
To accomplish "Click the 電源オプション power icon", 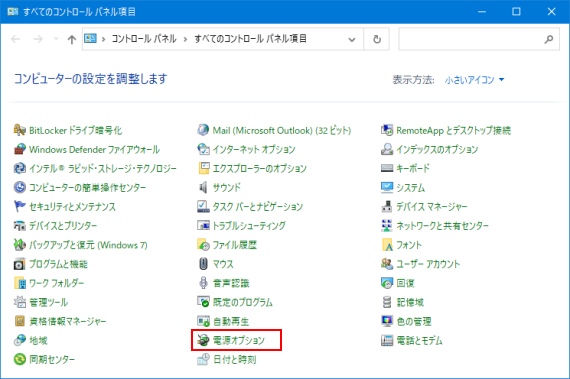I will (x=203, y=340).
